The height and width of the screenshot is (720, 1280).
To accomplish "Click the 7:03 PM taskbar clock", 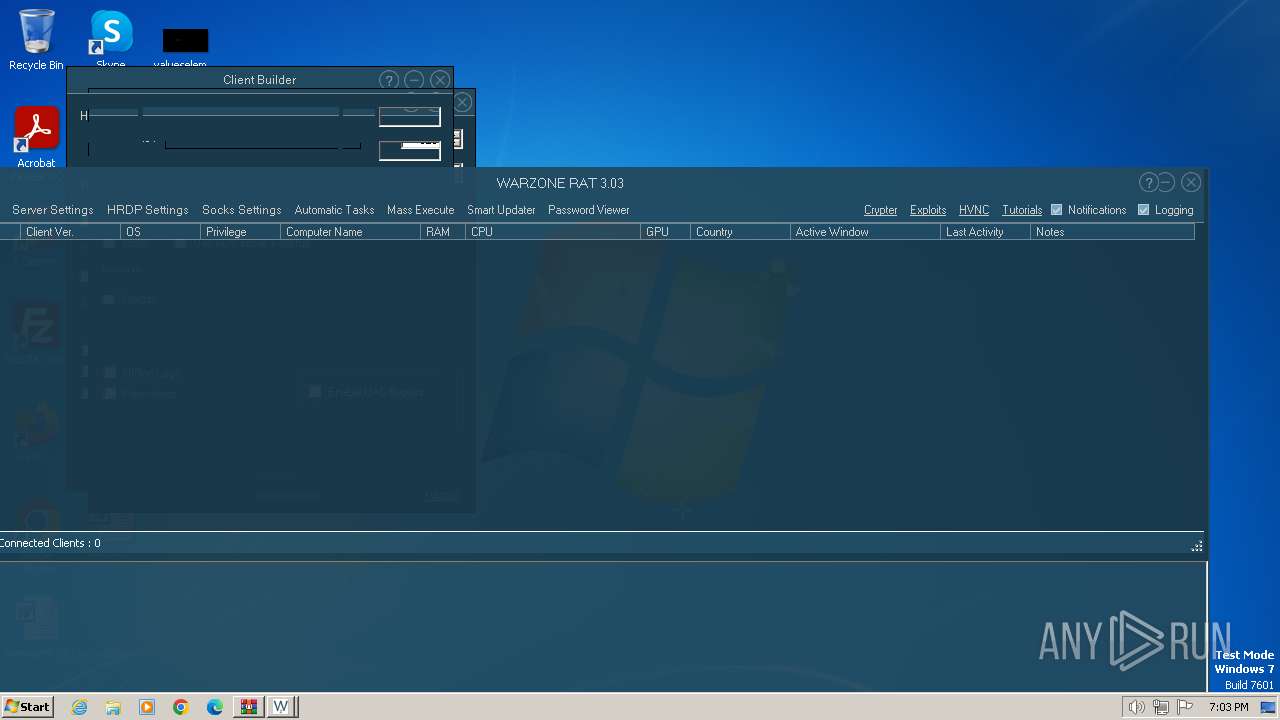I will coord(1228,707).
